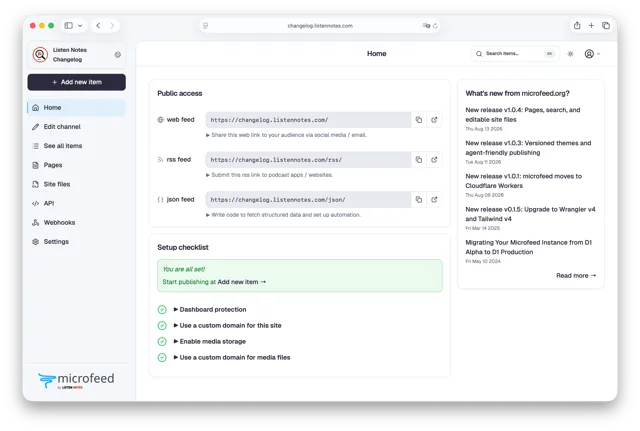This screenshot has height=431, width=640.
Task: Expand Use a custom domain for this site
Action: (x=227, y=326)
